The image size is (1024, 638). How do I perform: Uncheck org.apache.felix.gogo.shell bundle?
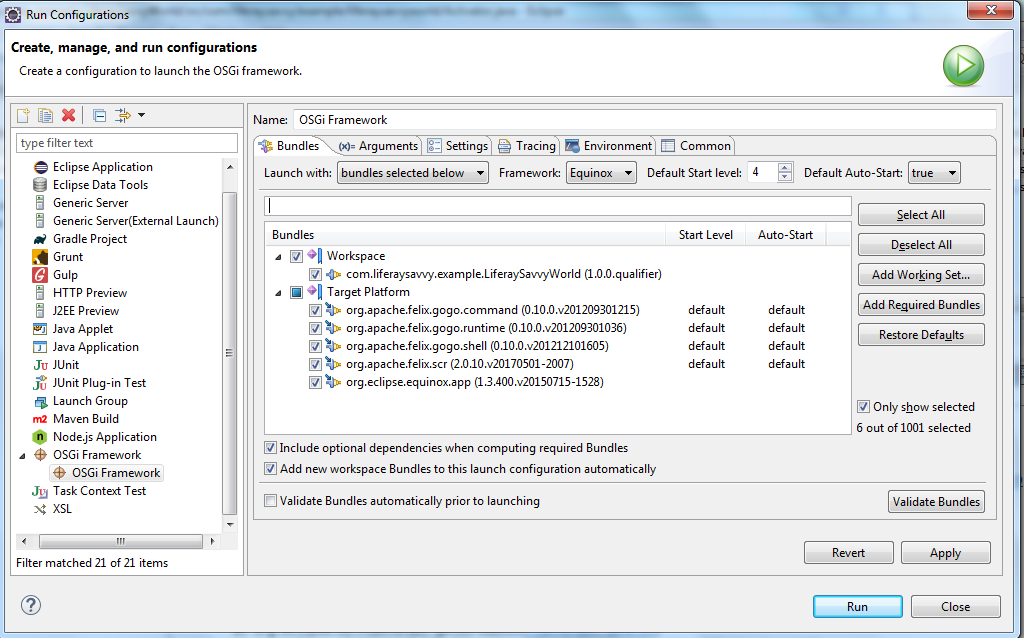[315, 346]
